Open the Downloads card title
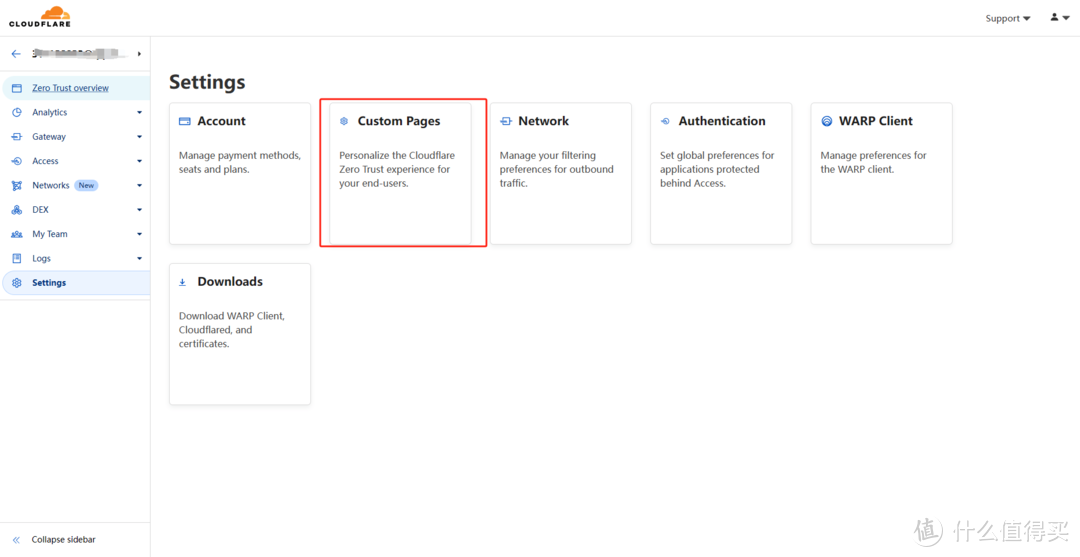 [x=230, y=282]
